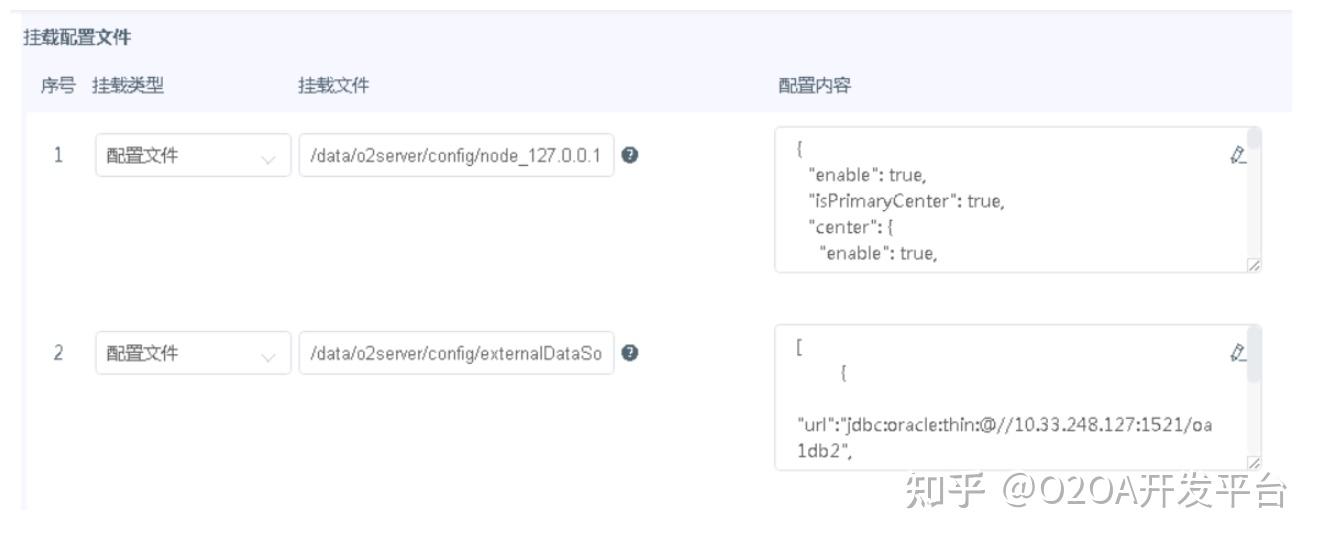Click the help icon beside the node_127.0.0.1 path

[629, 155]
